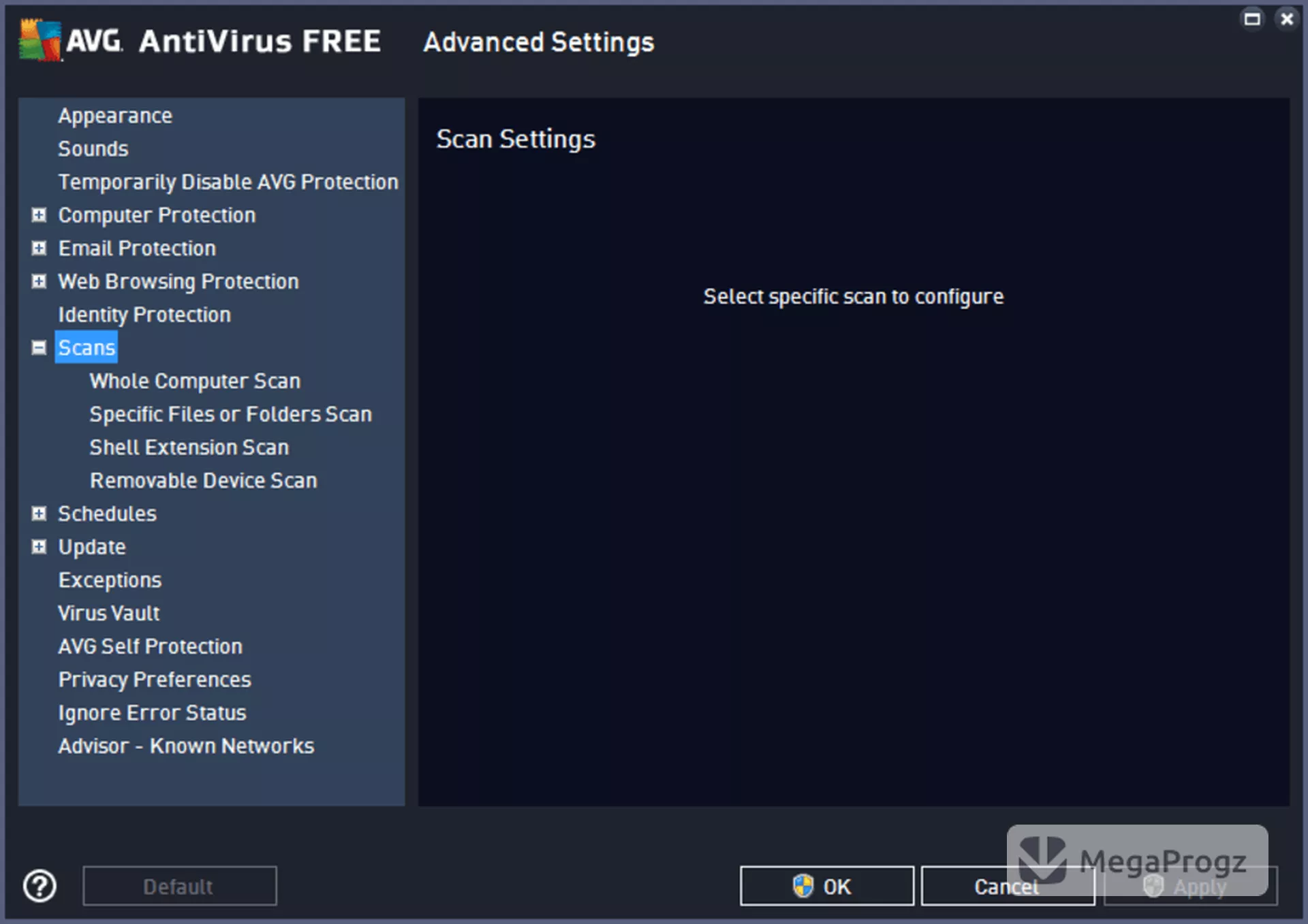Open Sounds settings
This screenshot has width=1308, height=924.
[93, 148]
